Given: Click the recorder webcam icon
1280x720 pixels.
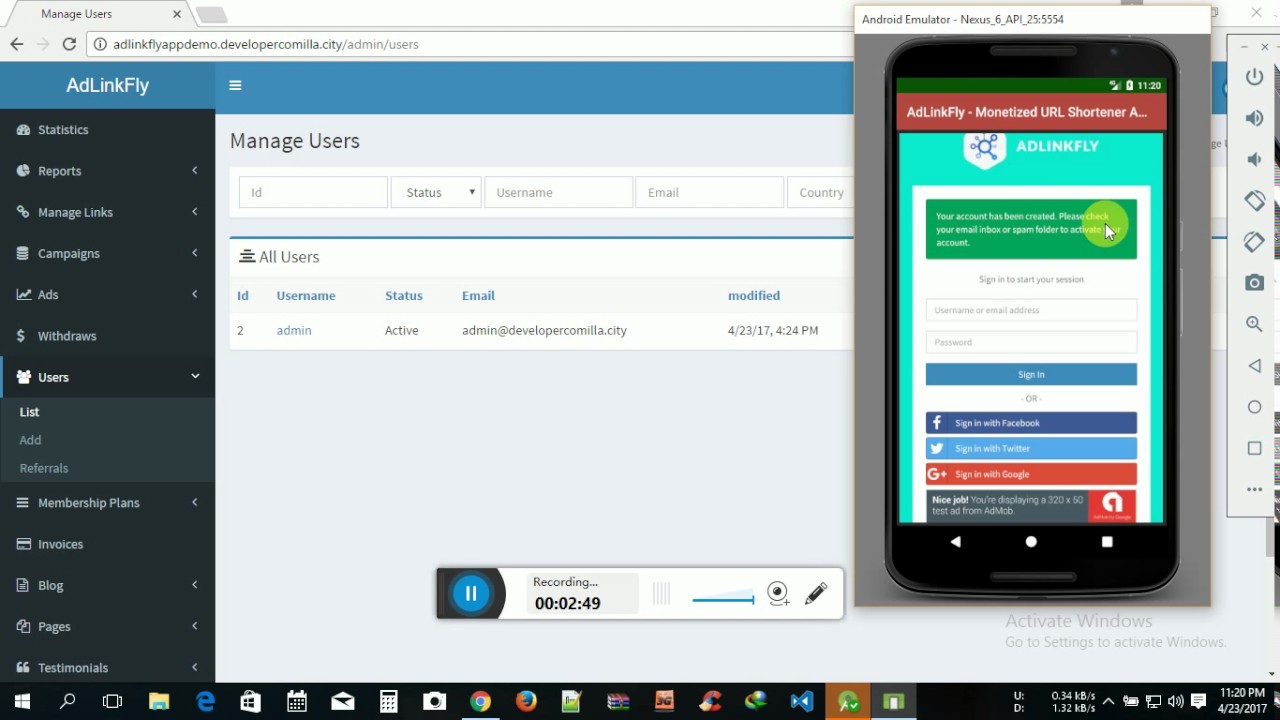Looking at the screenshot, I should point(777,594).
